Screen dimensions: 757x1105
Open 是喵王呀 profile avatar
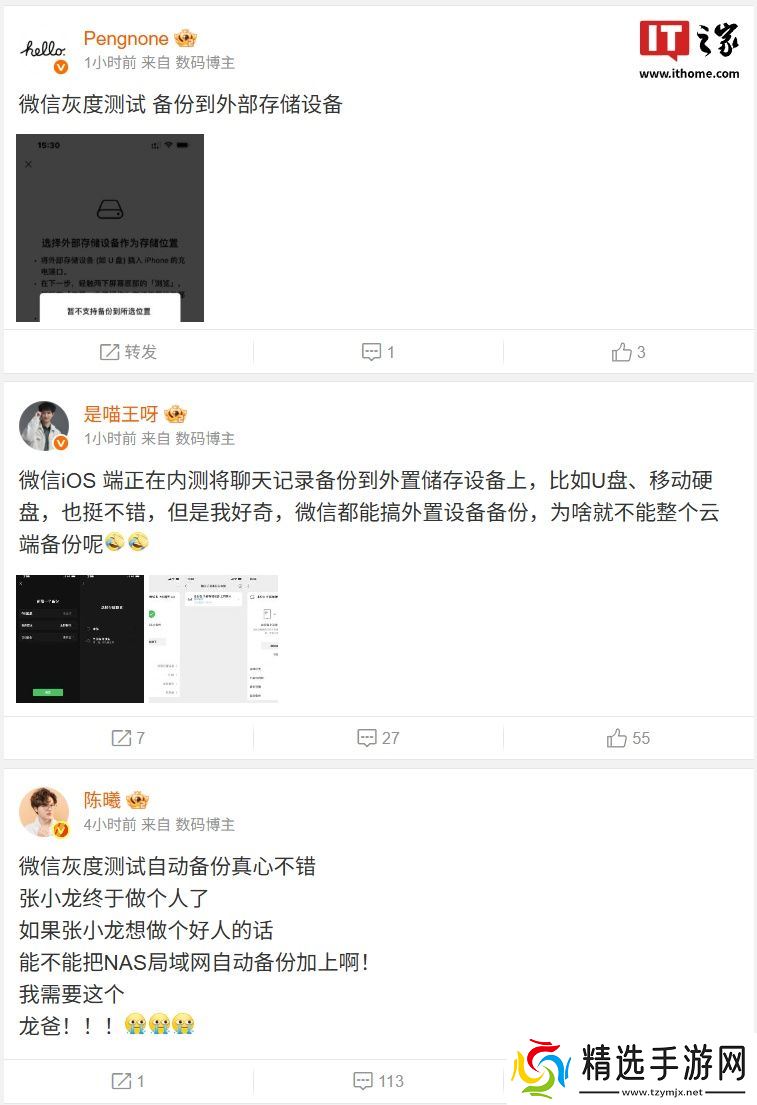coord(44,426)
